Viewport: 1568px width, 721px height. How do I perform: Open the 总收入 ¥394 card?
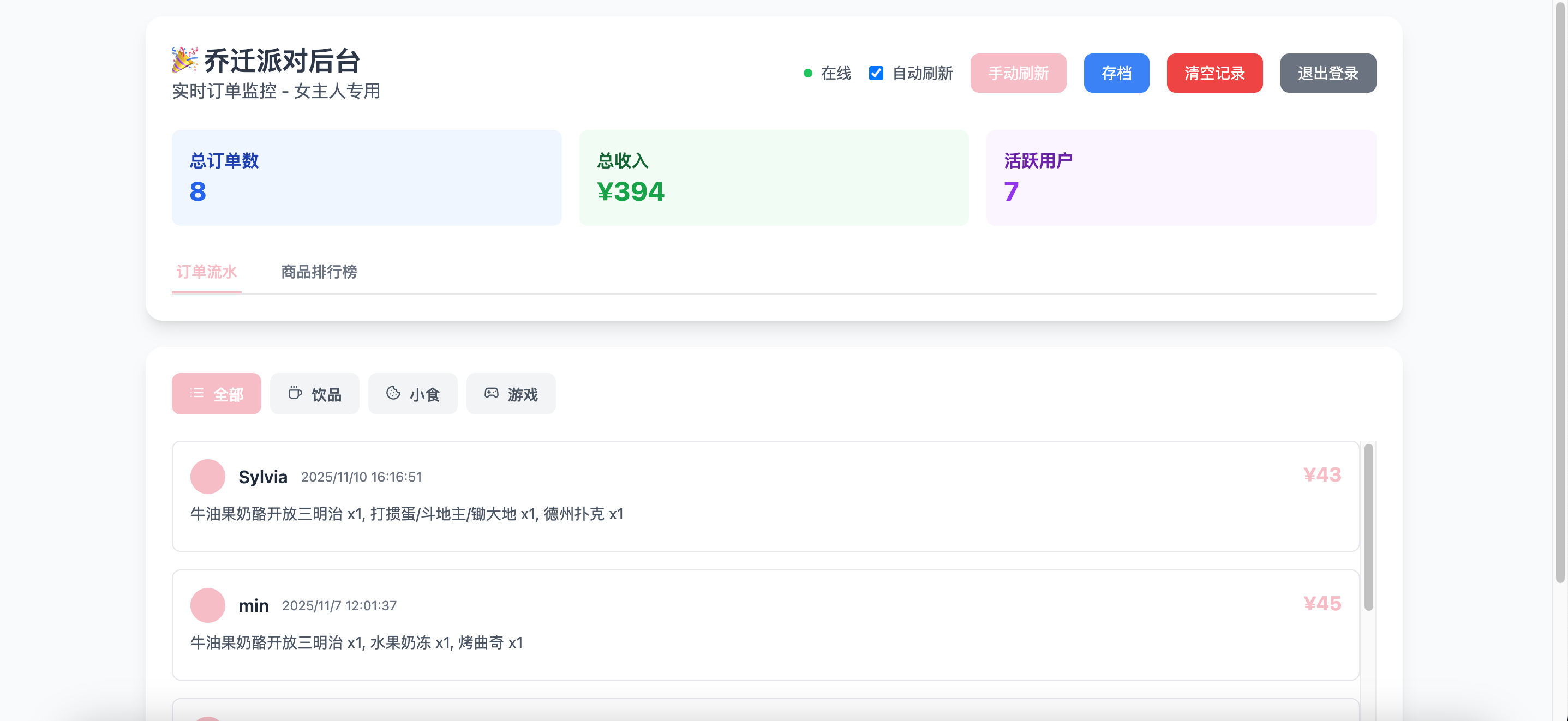coord(773,178)
